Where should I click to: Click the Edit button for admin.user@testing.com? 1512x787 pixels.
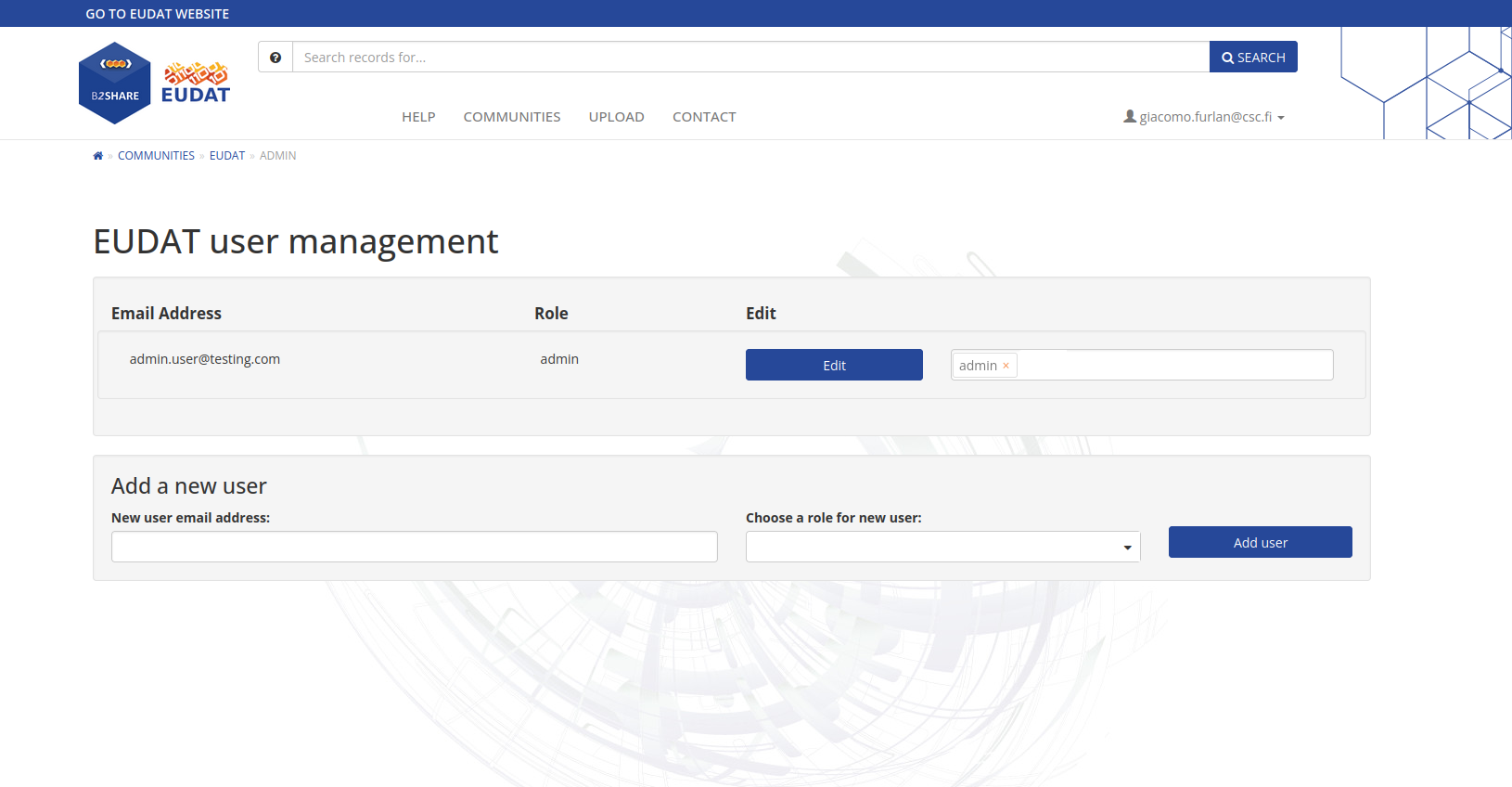click(834, 365)
